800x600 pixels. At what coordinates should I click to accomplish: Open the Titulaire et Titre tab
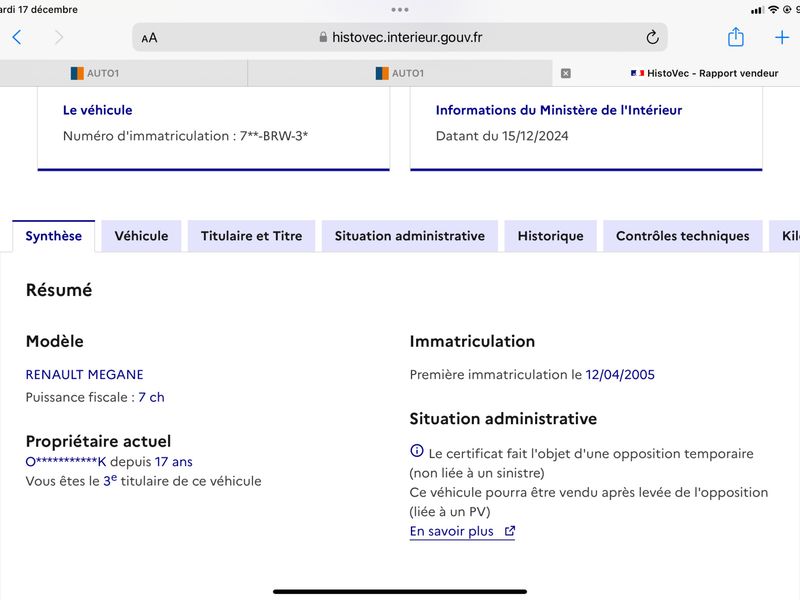(252, 236)
